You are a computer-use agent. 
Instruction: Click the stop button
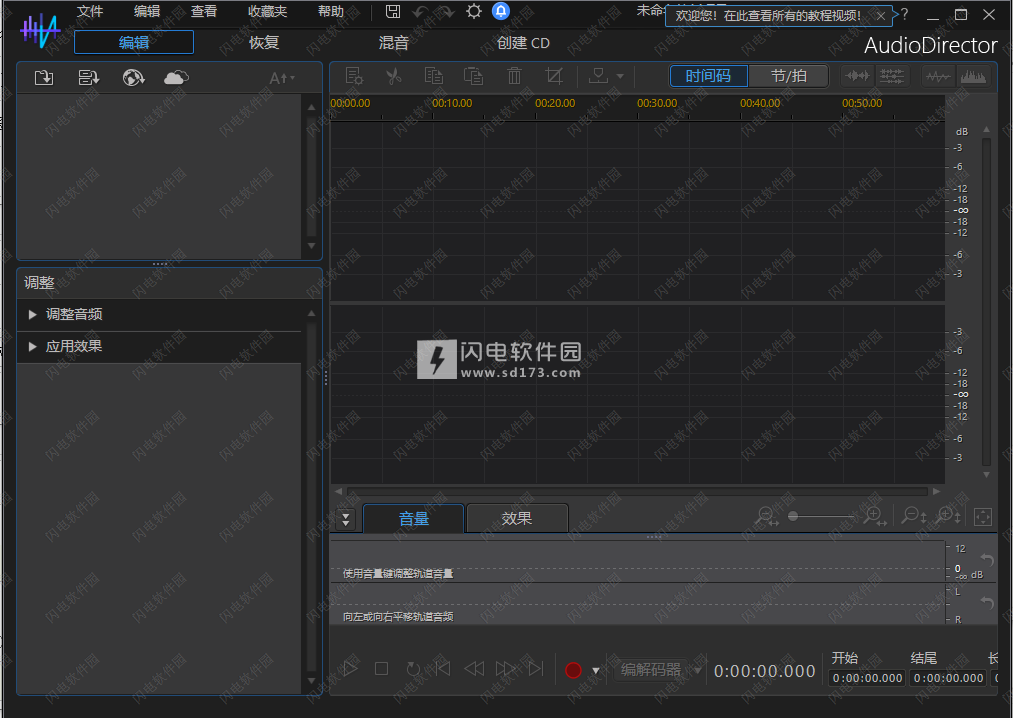(x=381, y=669)
